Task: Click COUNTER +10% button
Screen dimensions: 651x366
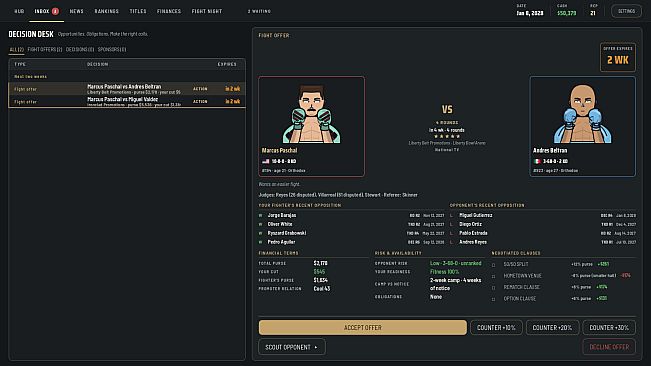Action: click(x=496, y=327)
